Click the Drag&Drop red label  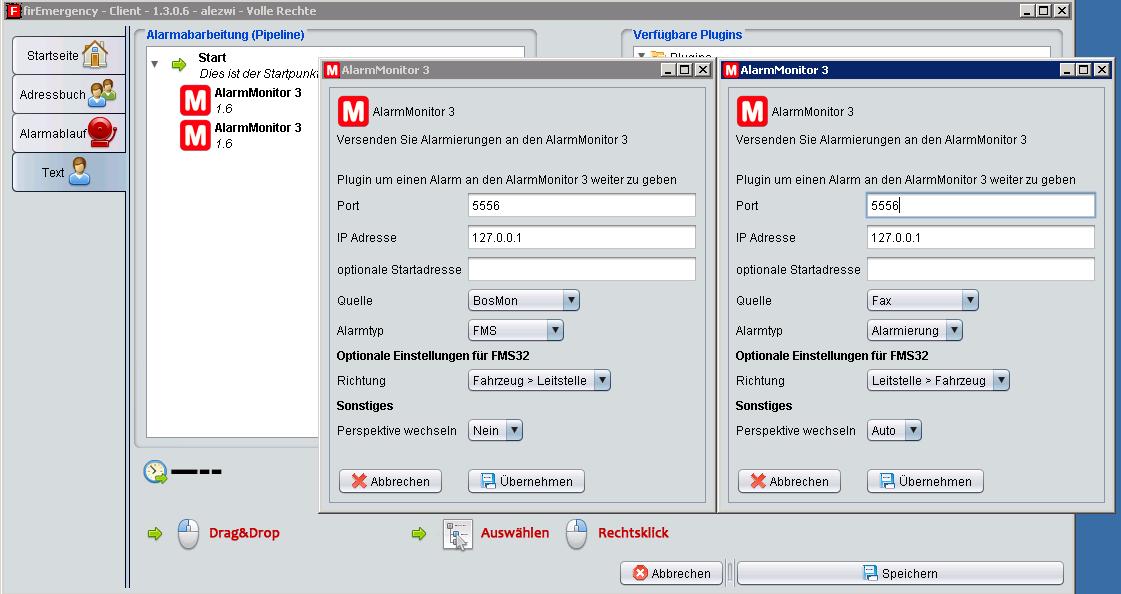(244, 533)
